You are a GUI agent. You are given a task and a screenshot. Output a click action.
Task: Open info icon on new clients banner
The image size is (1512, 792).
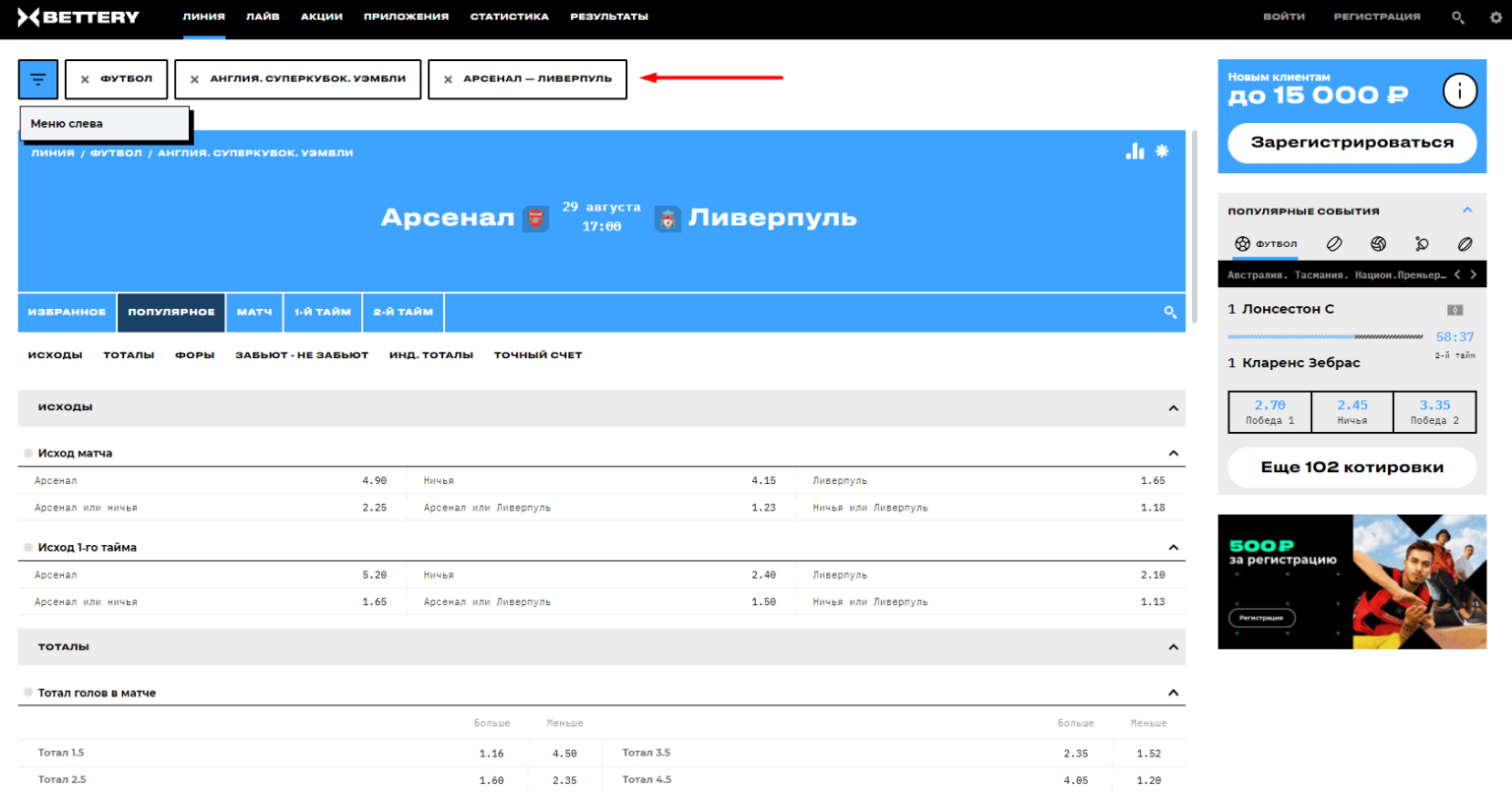pos(1460,91)
